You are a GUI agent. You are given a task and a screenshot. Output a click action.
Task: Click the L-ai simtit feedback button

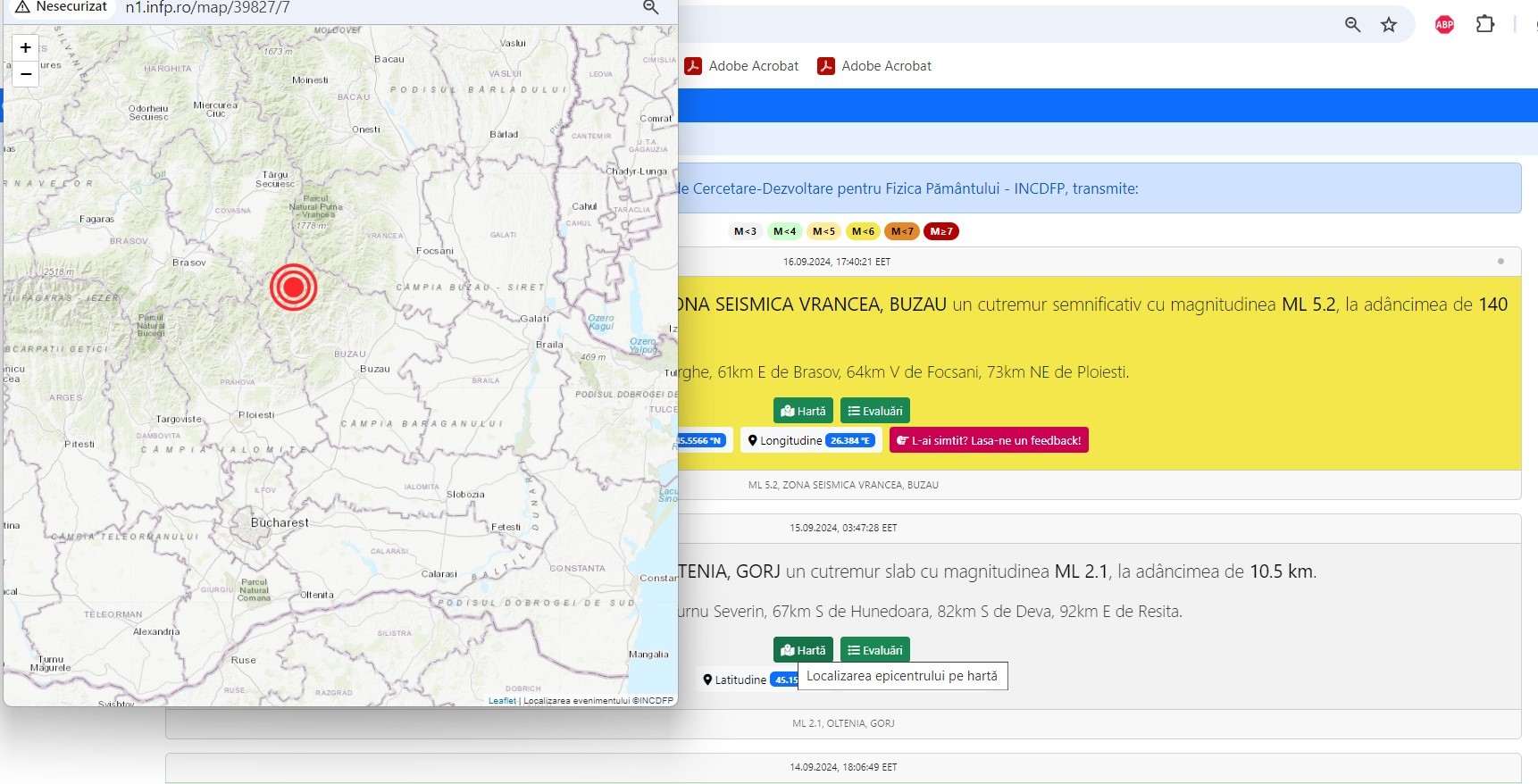(x=989, y=440)
